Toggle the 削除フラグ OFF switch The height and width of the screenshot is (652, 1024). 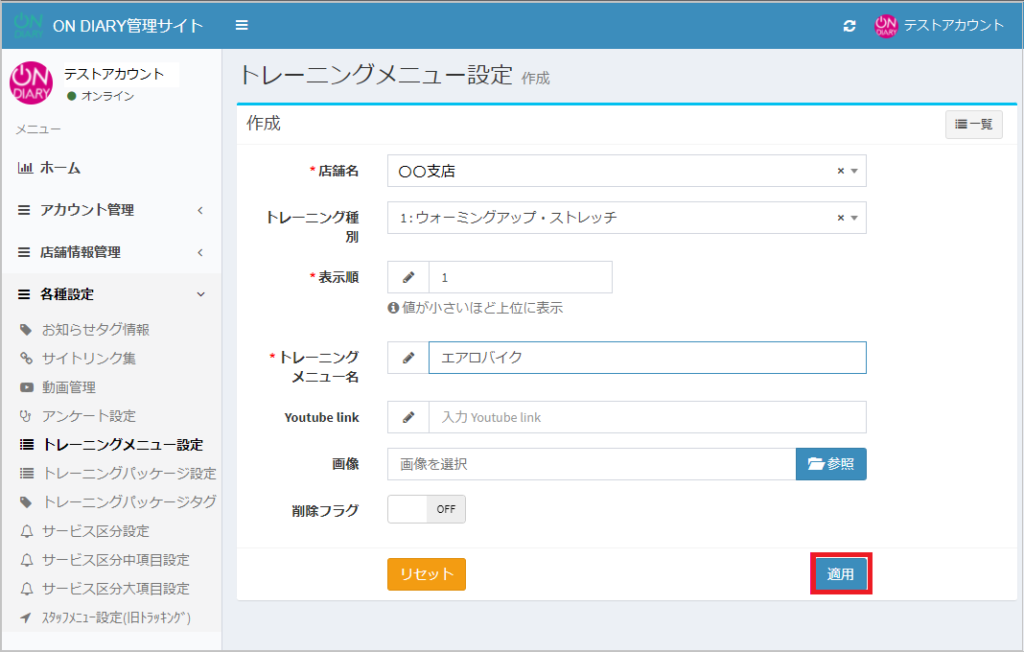[x=426, y=509]
